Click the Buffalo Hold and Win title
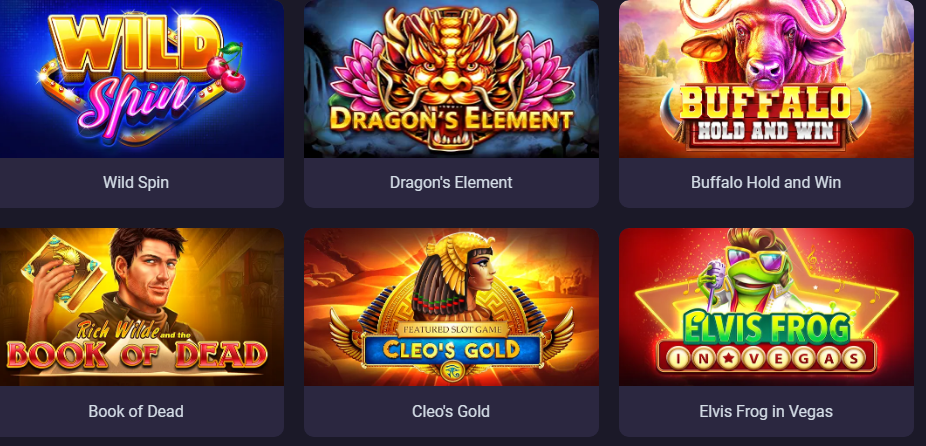Viewport: 926px width, 446px height. point(766,183)
